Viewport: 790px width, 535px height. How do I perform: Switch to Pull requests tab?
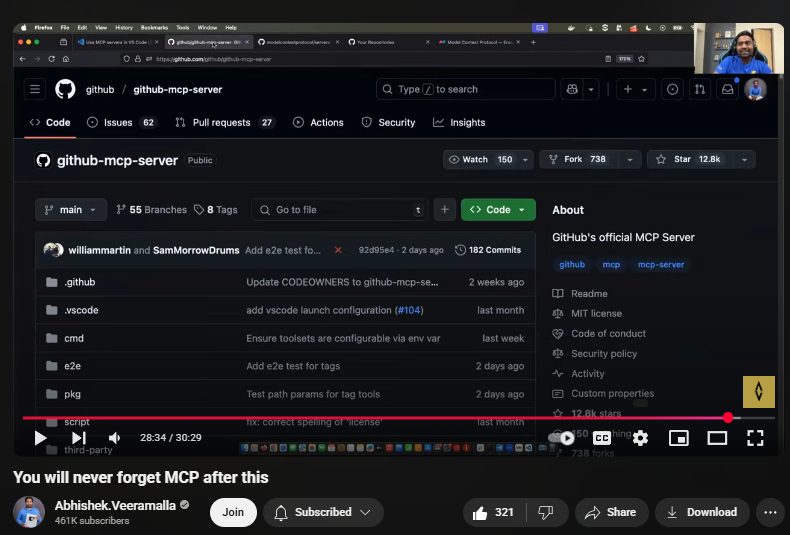tap(225, 122)
